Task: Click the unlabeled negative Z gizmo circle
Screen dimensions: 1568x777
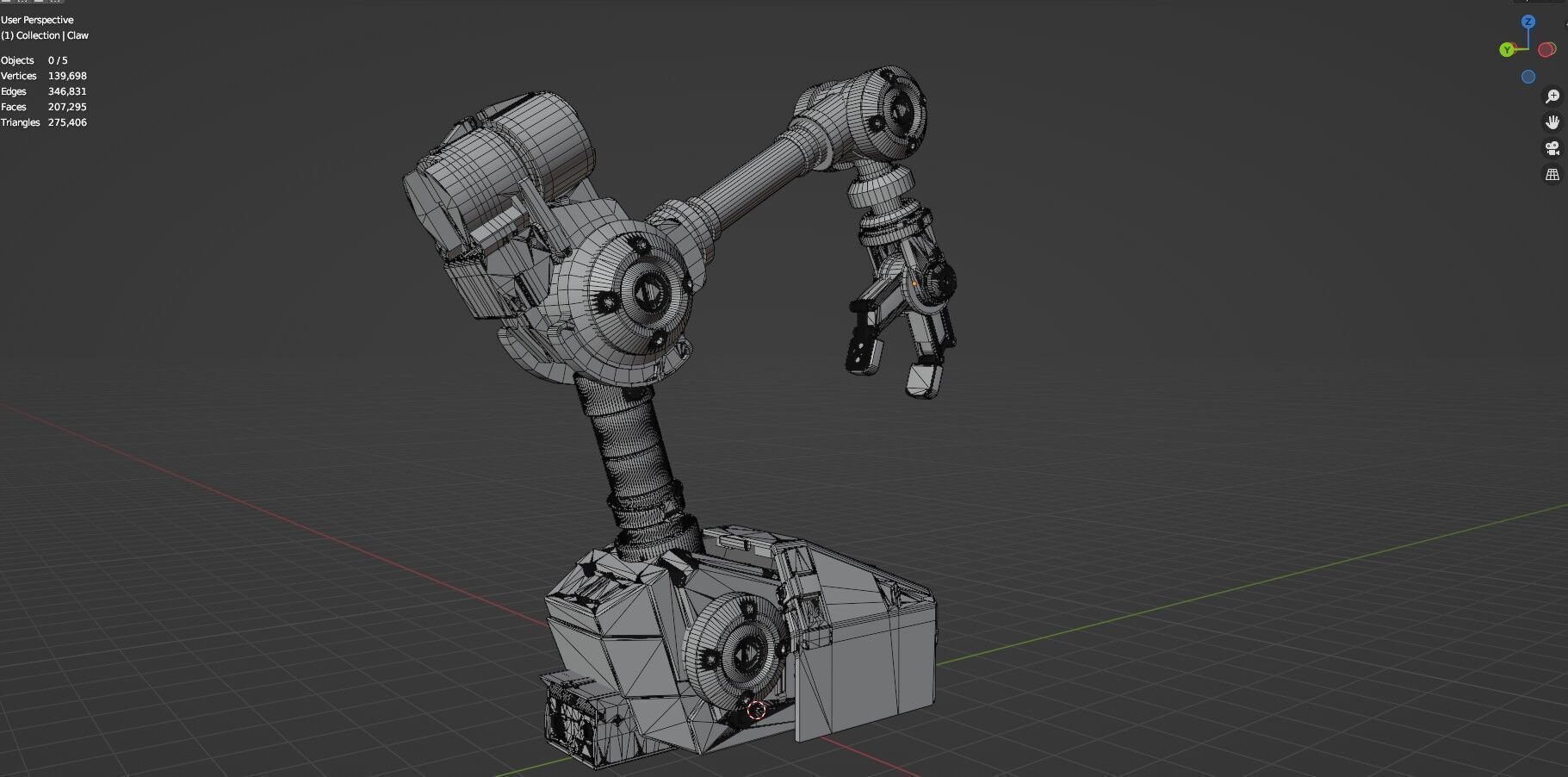Action: coord(1528,77)
